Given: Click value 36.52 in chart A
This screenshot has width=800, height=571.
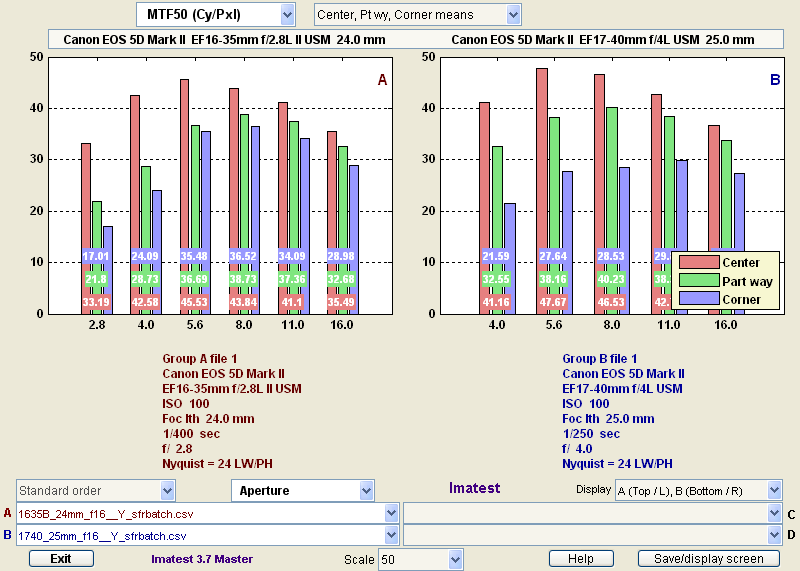Looking at the screenshot, I should click(243, 256).
